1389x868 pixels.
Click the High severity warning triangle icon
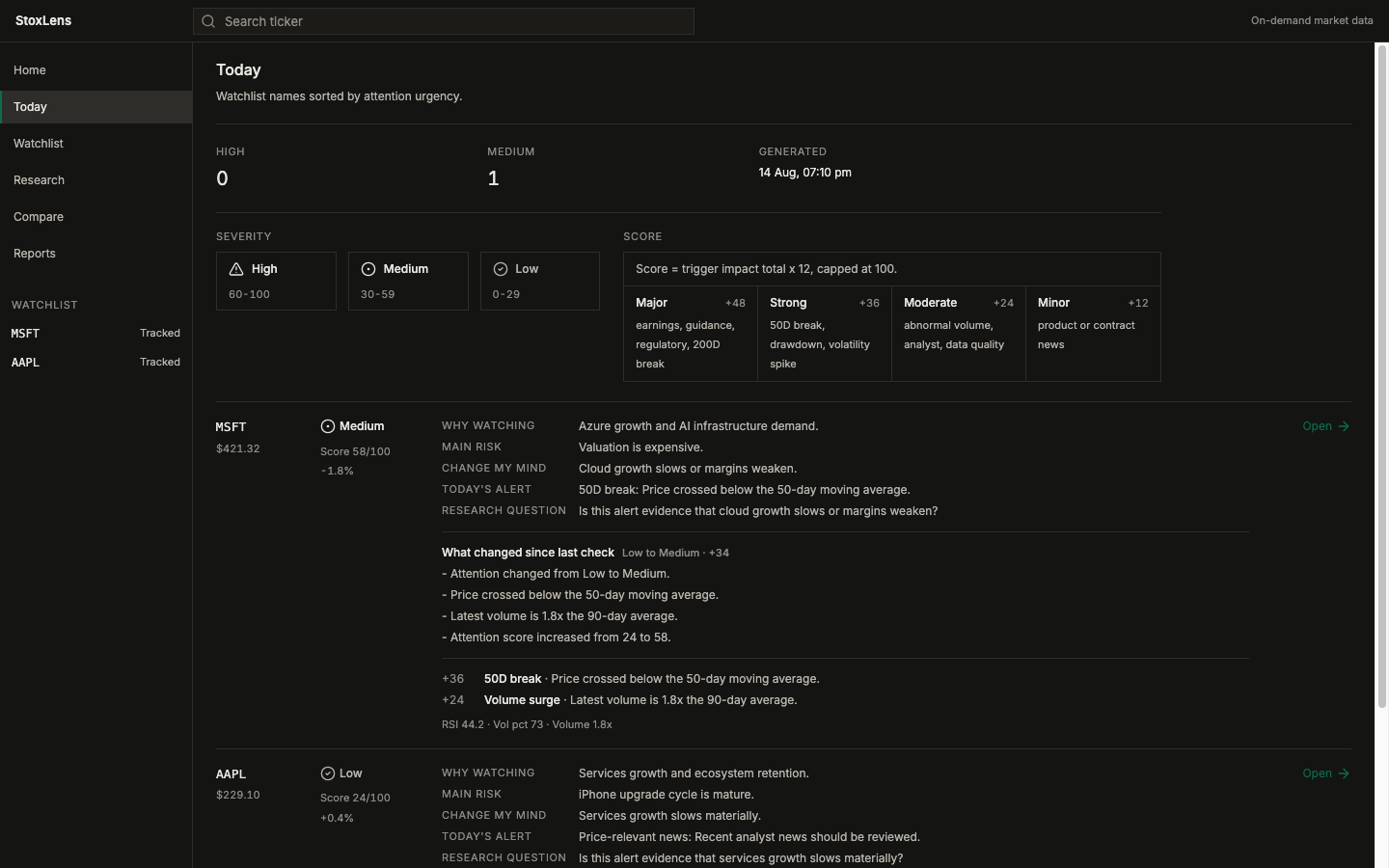tap(236, 269)
